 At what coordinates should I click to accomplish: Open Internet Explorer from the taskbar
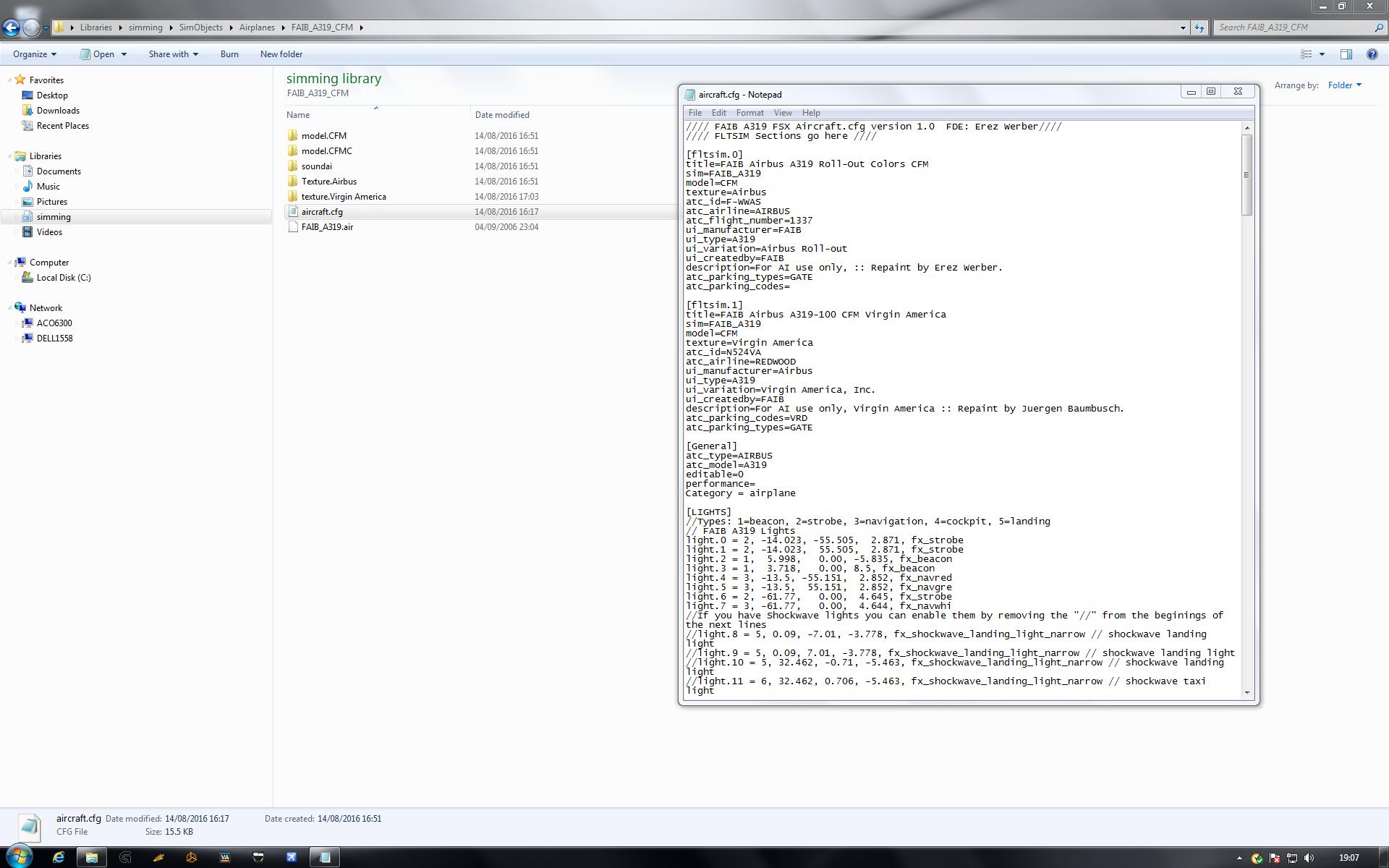tap(59, 857)
